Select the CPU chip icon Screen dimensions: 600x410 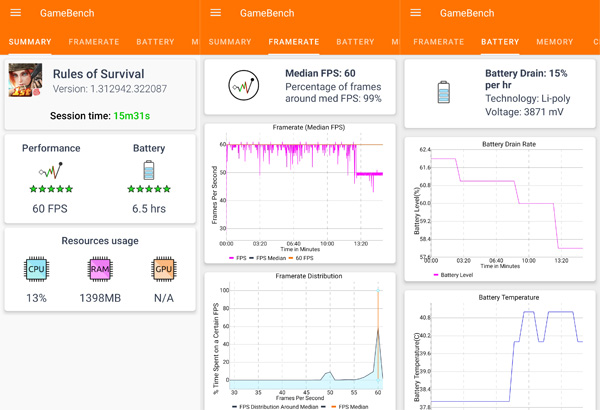pos(36,268)
